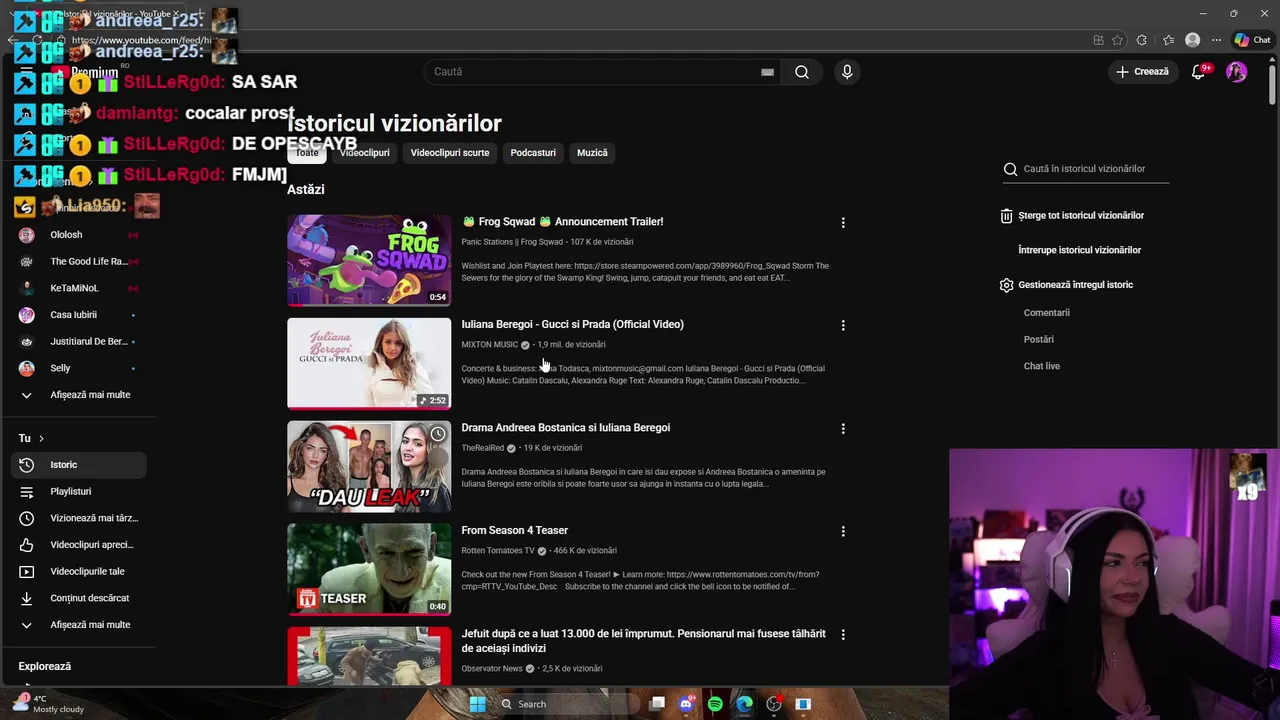This screenshot has height=720, width=1280.
Task: Select the Muzică filter chip
Action: point(592,153)
